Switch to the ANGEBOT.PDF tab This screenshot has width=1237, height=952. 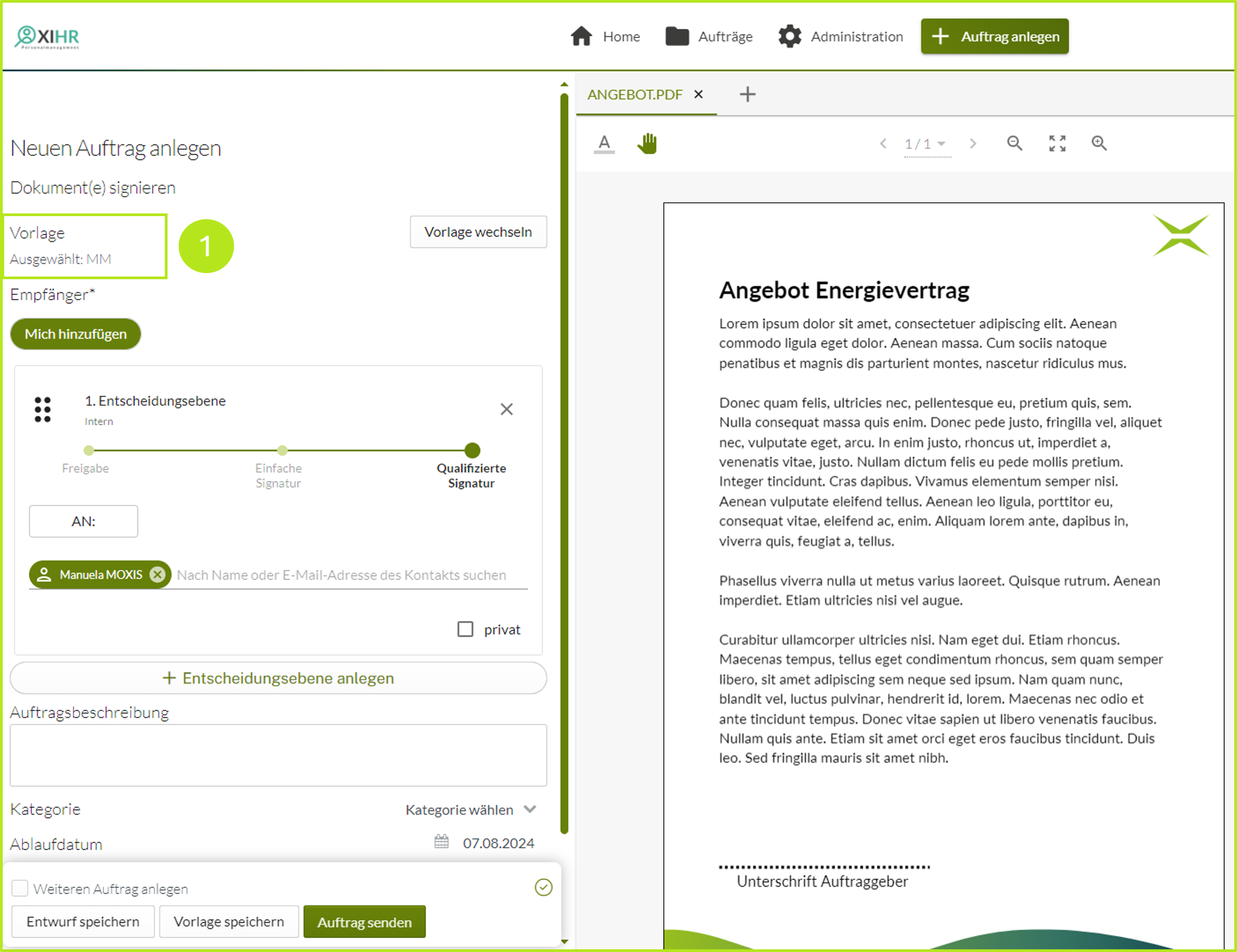(x=634, y=94)
